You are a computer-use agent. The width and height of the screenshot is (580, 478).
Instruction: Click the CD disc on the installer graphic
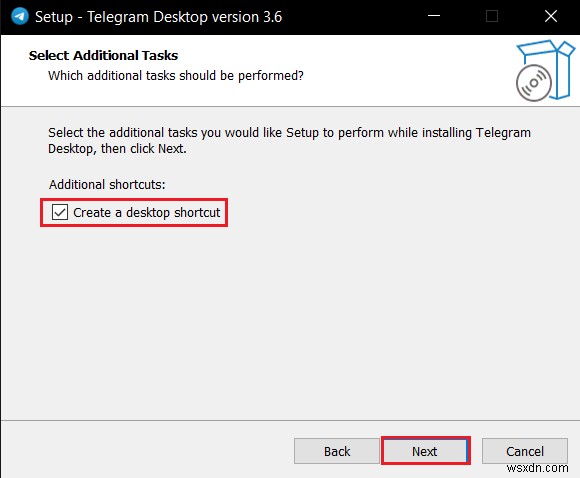point(534,83)
